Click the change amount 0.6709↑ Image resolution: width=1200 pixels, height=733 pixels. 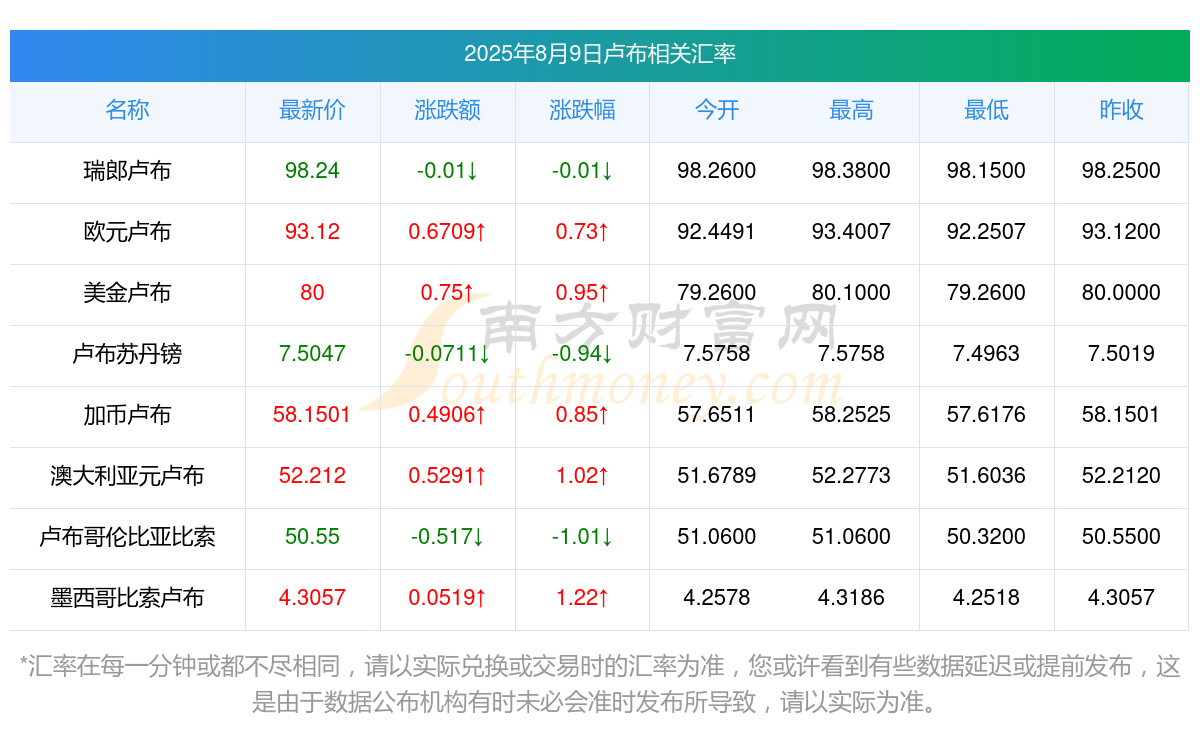[448, 232]
